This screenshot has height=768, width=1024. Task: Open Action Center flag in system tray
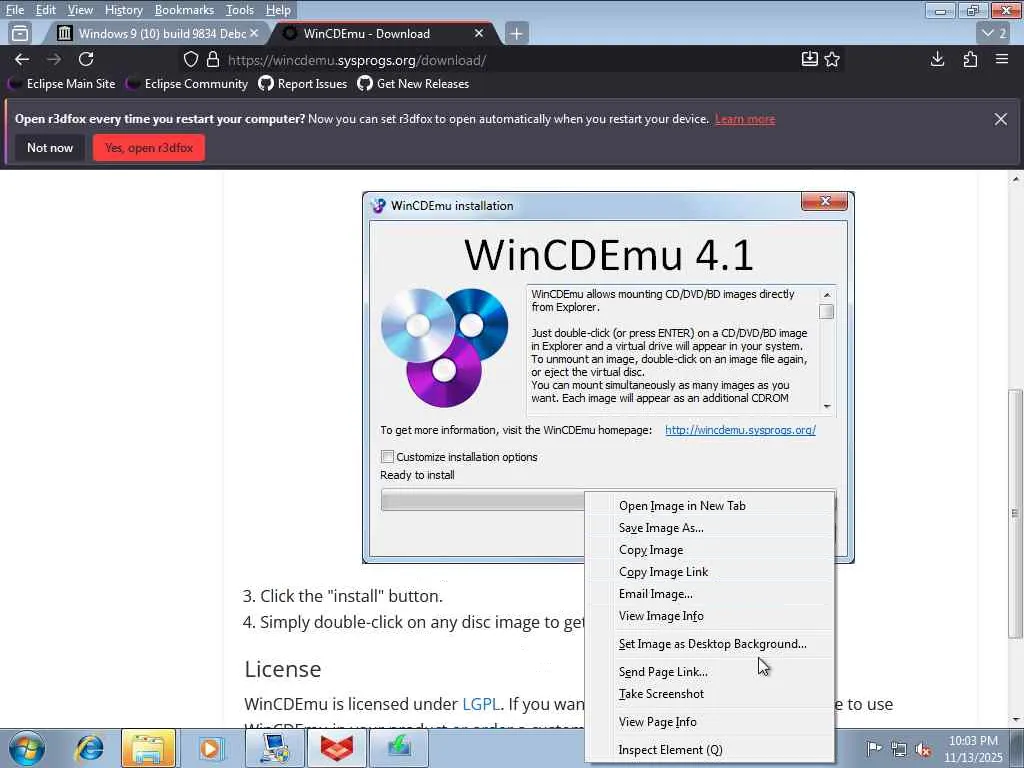pos(874,748)
